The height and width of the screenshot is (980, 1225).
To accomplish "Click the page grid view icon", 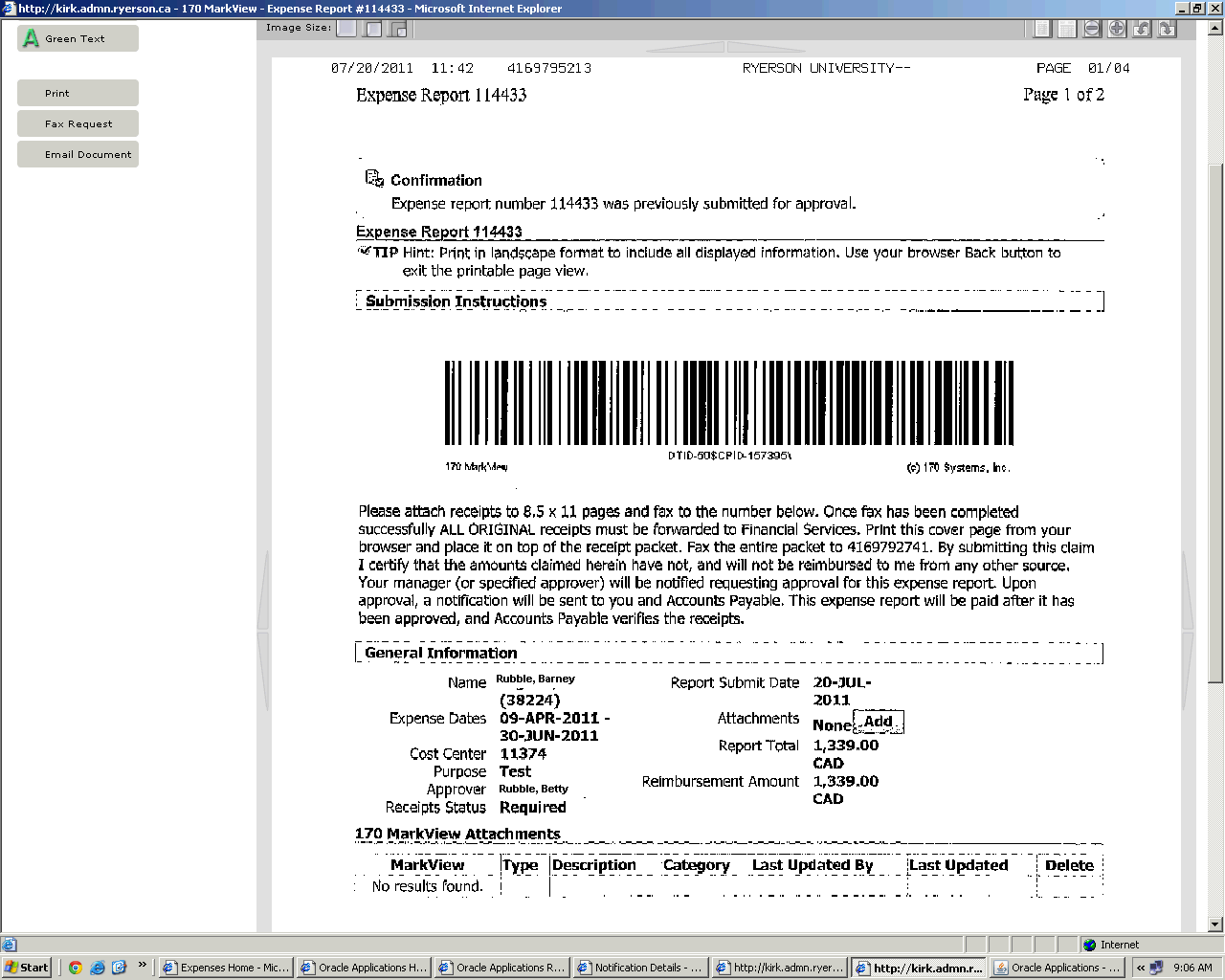I will pos(1067,29).
